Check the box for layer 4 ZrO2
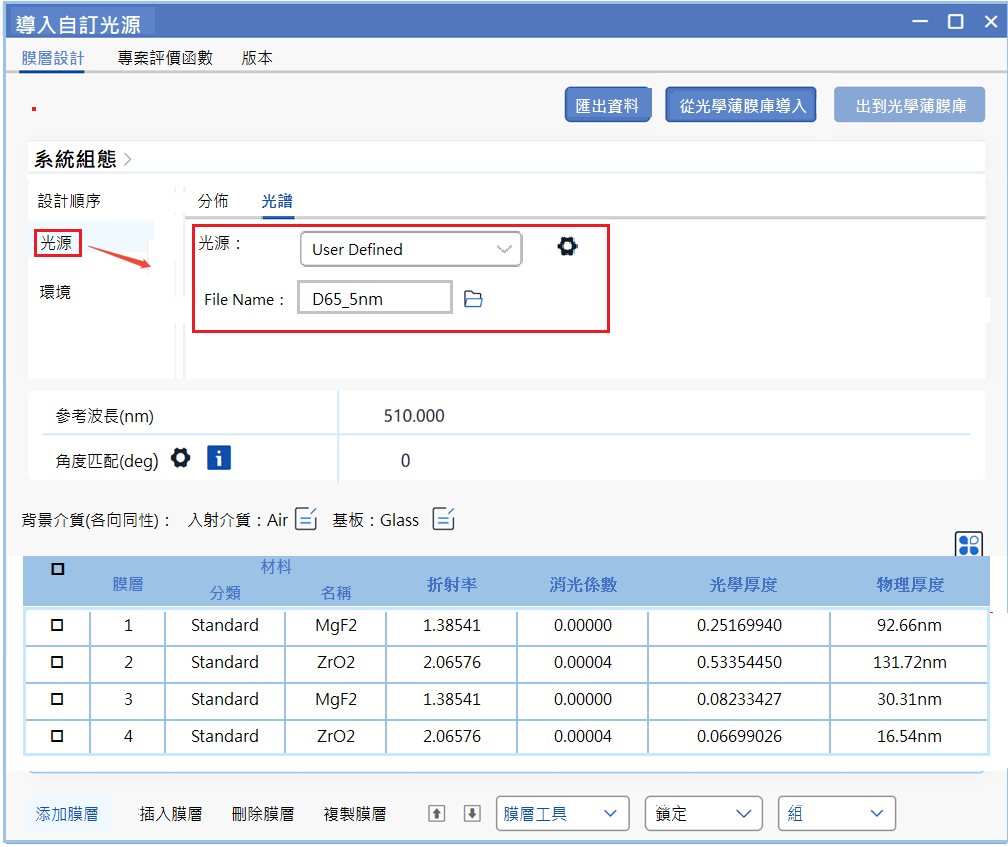The image size is (1008, 847). [57, 736]
